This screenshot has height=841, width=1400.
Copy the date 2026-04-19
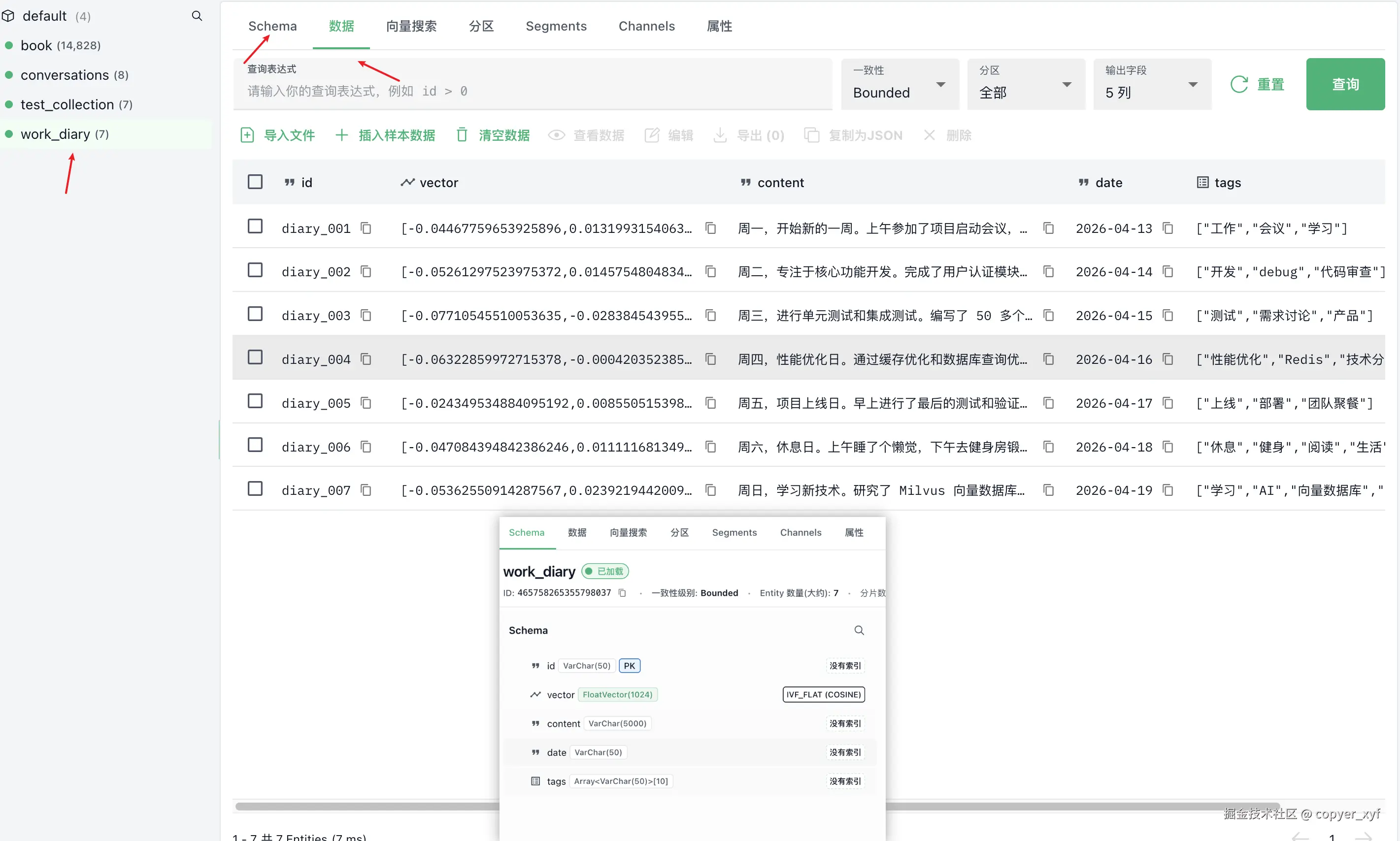coord(1167,490)
